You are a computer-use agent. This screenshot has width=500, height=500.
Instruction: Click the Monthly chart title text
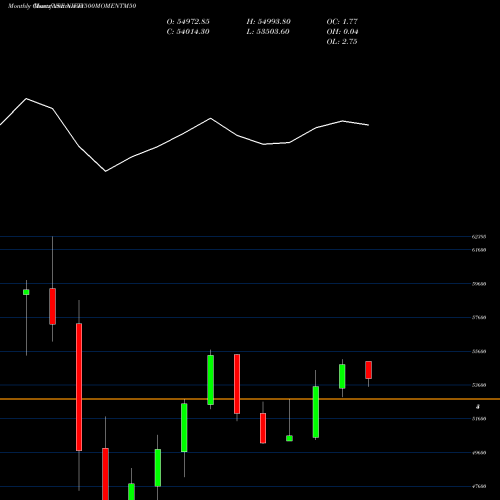(x=72, y=6)
